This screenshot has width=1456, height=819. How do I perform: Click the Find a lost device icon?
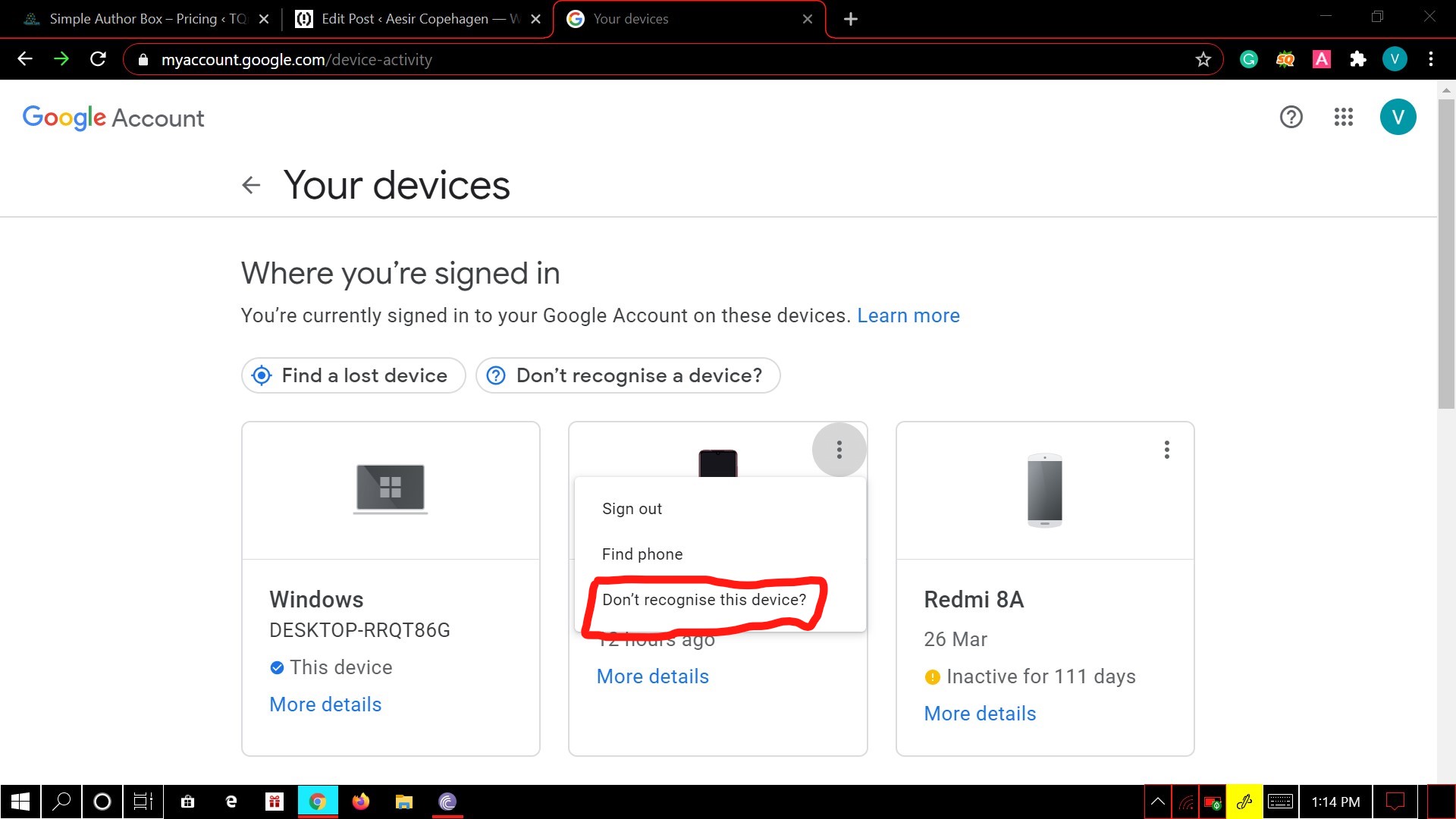click(x=262, y=375)
